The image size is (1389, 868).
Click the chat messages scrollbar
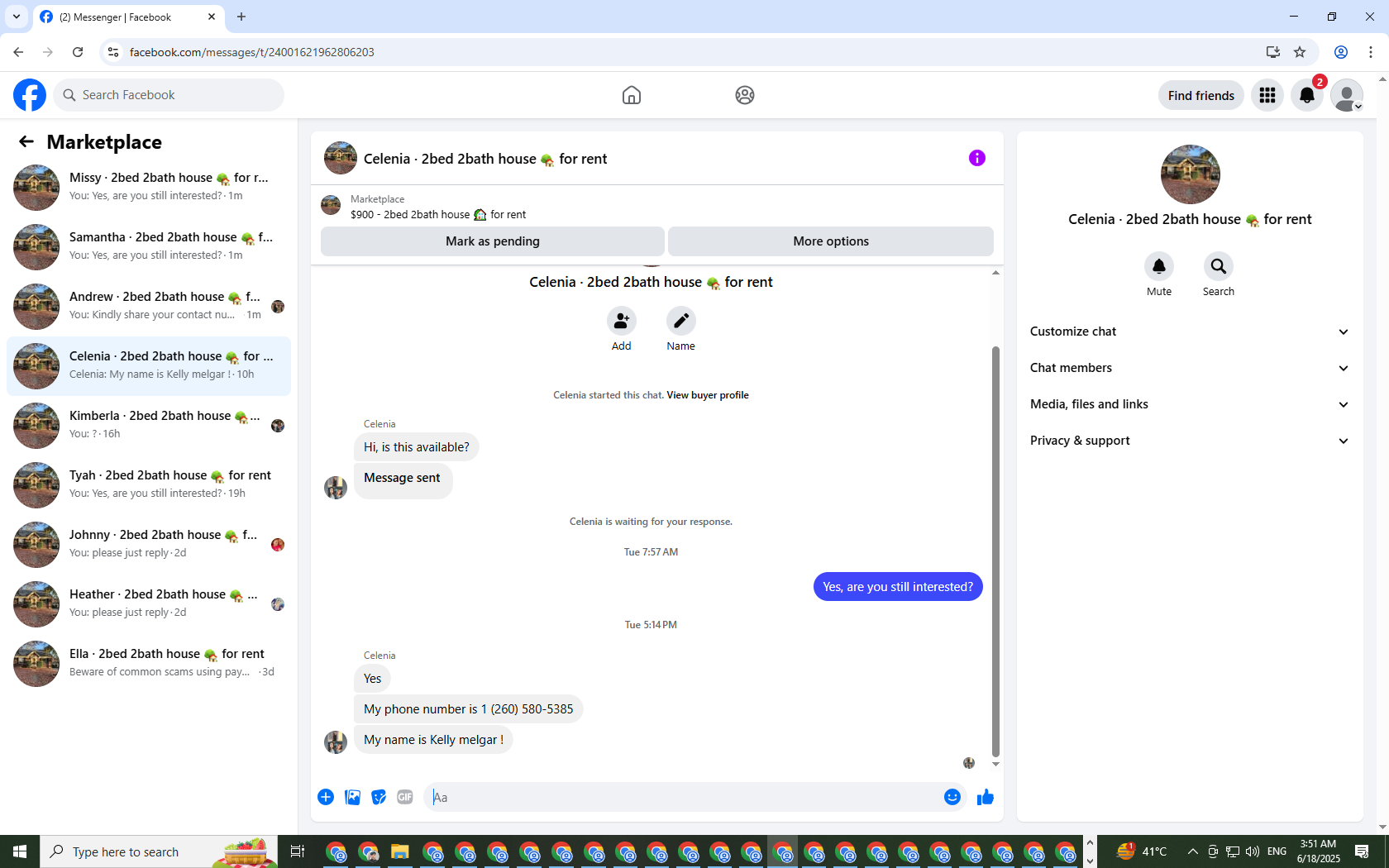click(995, 551)
